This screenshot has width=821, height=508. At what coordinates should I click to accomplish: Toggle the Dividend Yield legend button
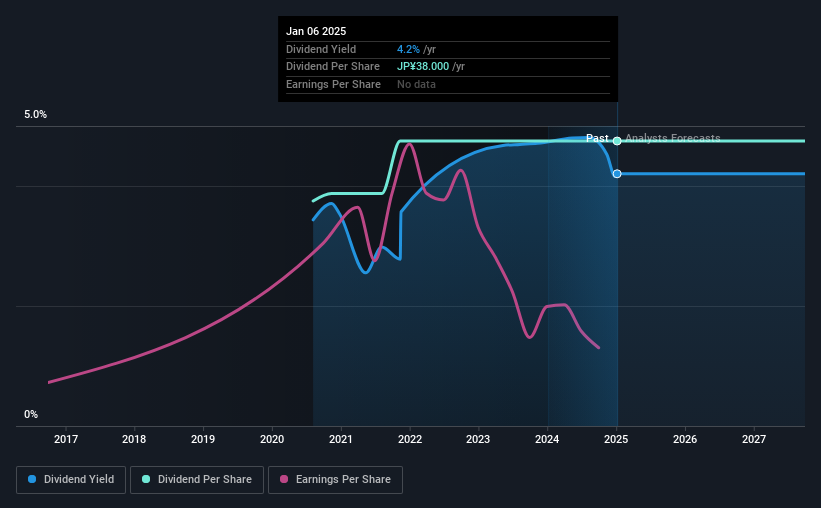[x=71, y=480]
